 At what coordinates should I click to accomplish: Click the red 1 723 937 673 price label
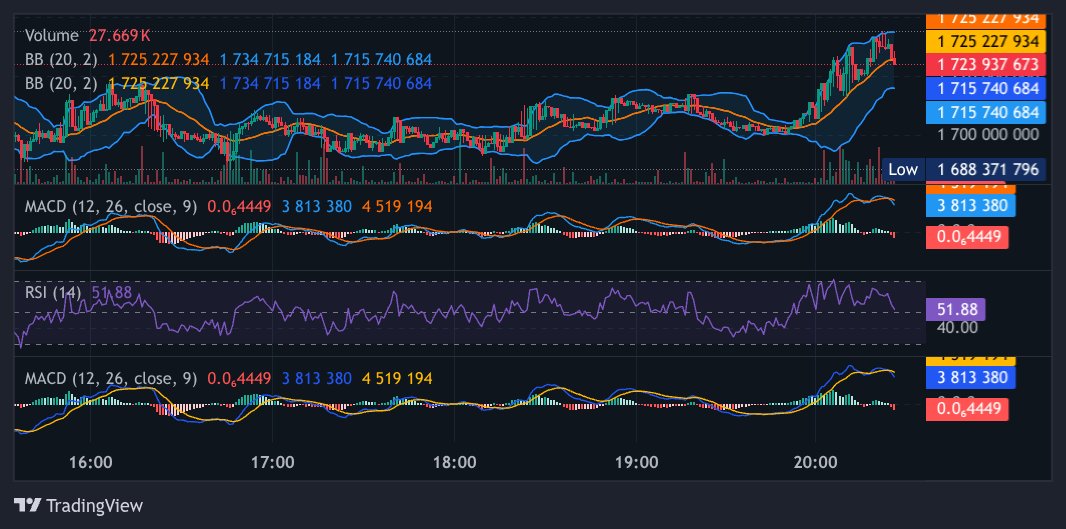pyautogui.click(x=986, y=65)
